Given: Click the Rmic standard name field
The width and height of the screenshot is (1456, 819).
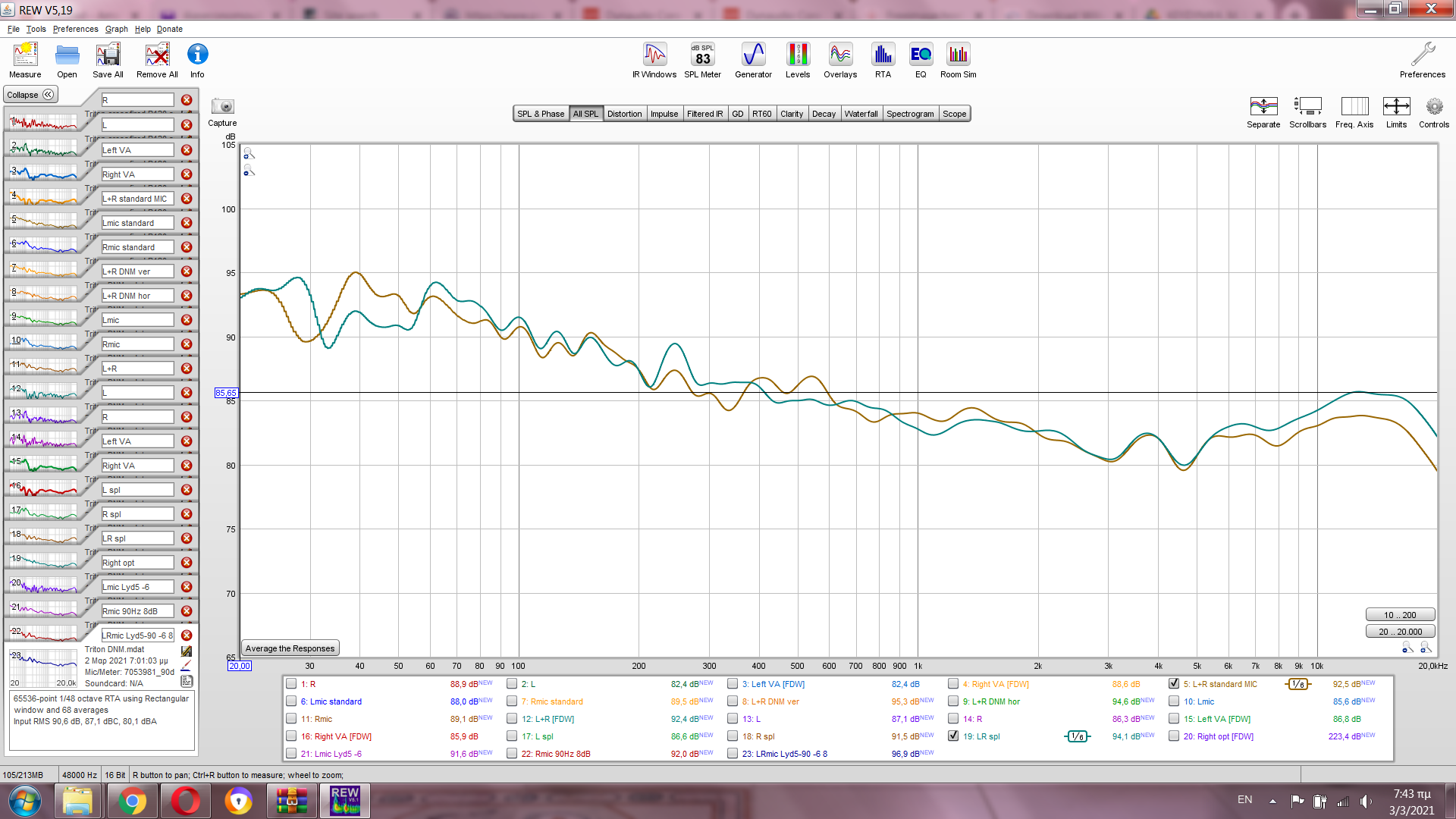Looking at the screenshot, I should pyautogui.click(x=137, y=247).
